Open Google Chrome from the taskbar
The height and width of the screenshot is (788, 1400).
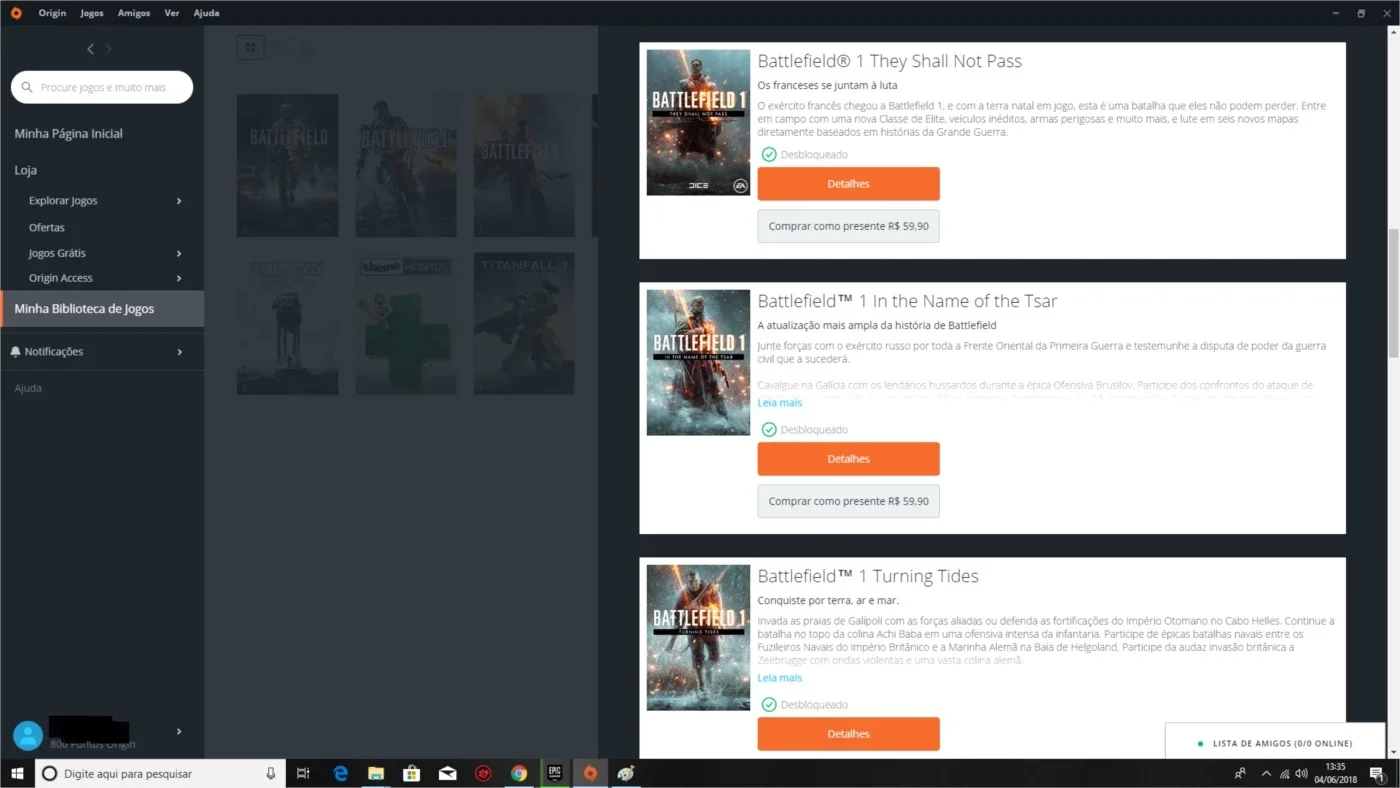518,773
